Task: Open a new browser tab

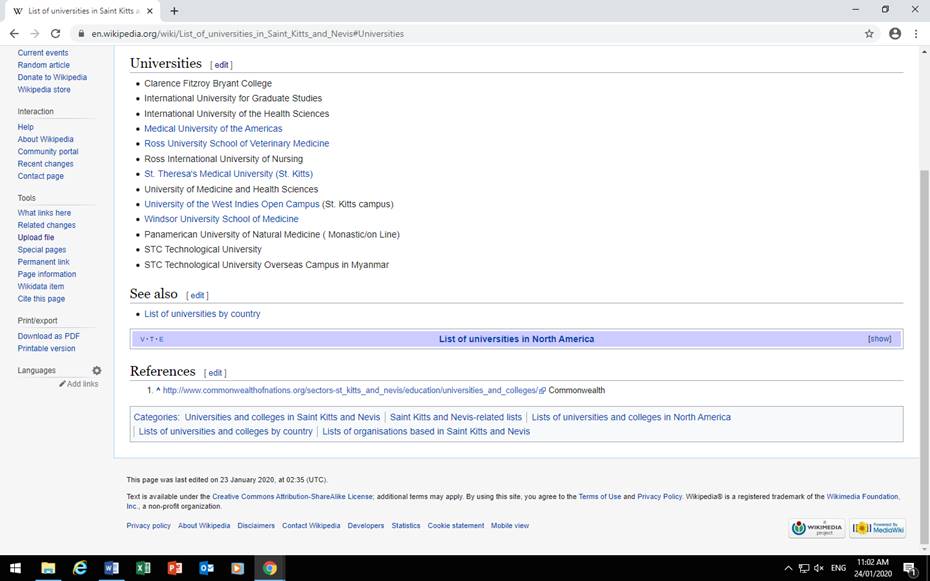Action: click(x=174, y=11)
